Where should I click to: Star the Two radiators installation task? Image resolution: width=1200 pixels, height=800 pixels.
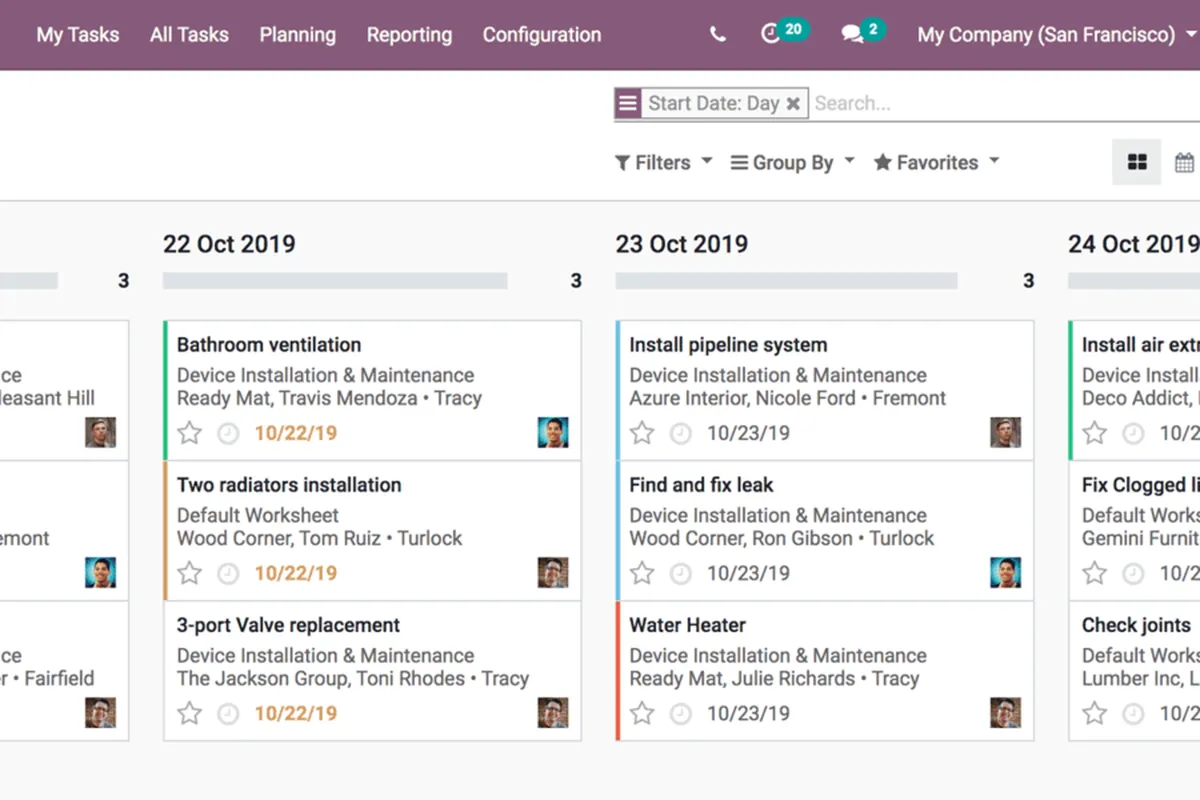click(189, 573)
